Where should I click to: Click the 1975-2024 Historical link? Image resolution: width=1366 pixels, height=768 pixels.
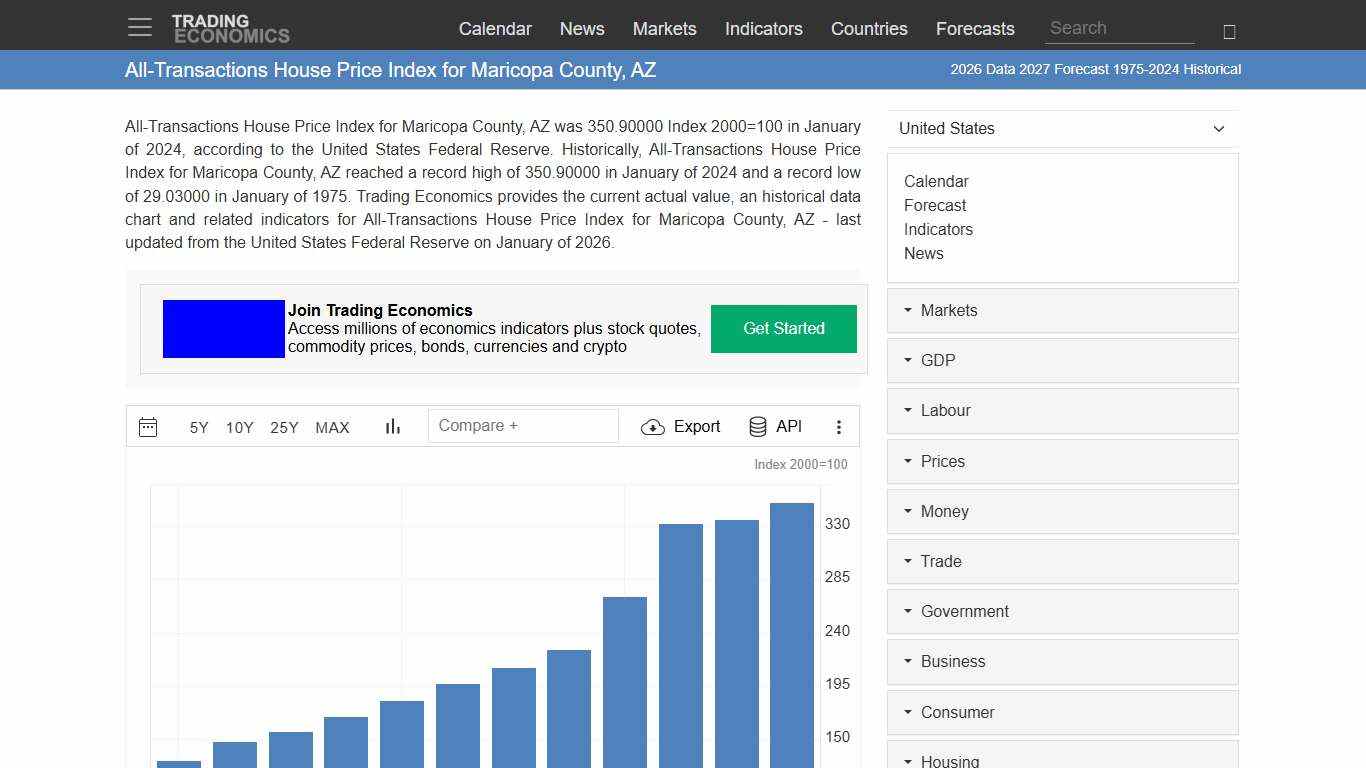tap(1180, 69)
